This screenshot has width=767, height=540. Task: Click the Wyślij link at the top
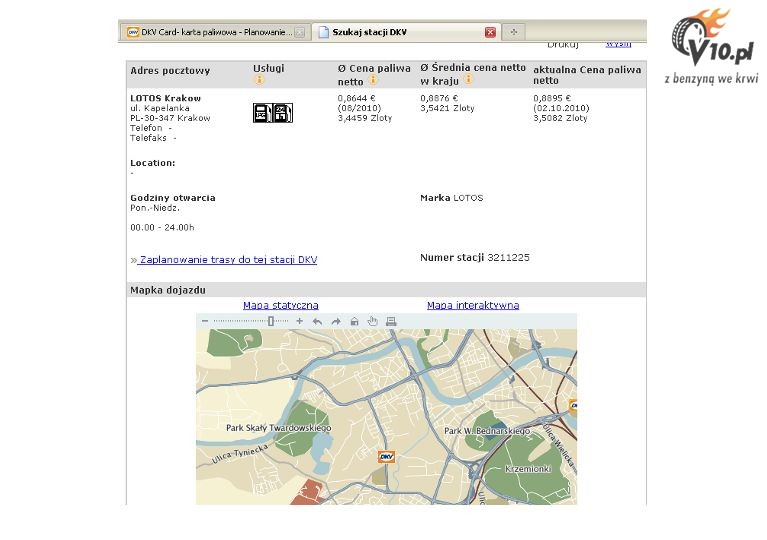[618, 45]
